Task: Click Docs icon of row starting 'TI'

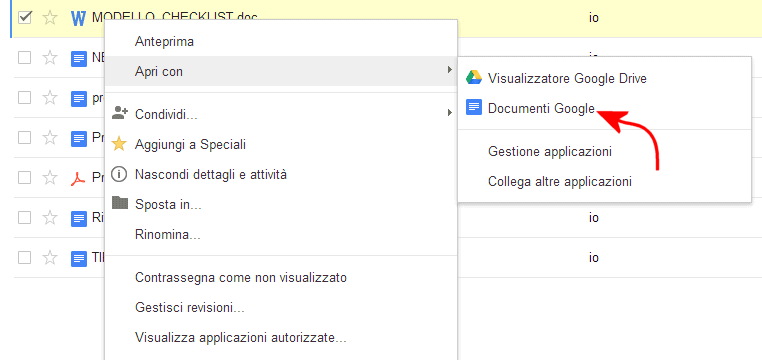Action: (x=79, y=258)
